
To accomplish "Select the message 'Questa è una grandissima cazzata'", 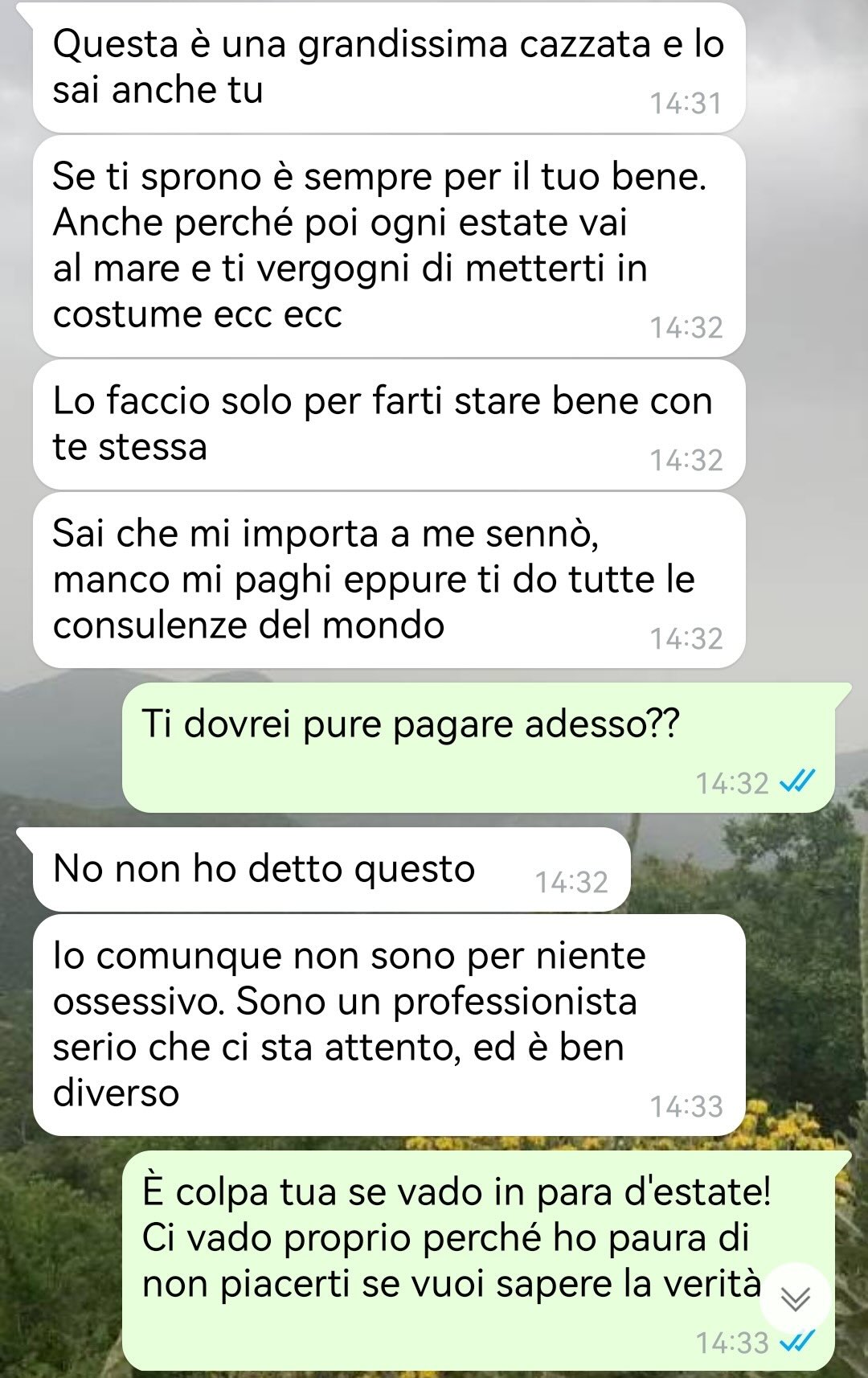I will pyautogui.click(x=389, y=68).
